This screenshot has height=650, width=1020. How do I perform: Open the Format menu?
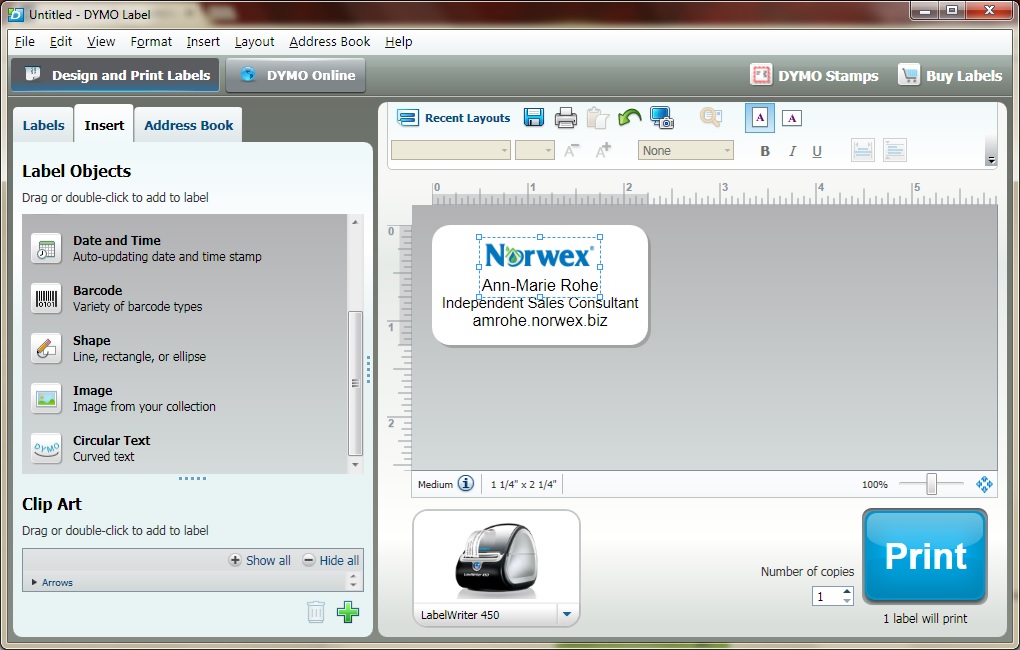click(x=151, y=42)
